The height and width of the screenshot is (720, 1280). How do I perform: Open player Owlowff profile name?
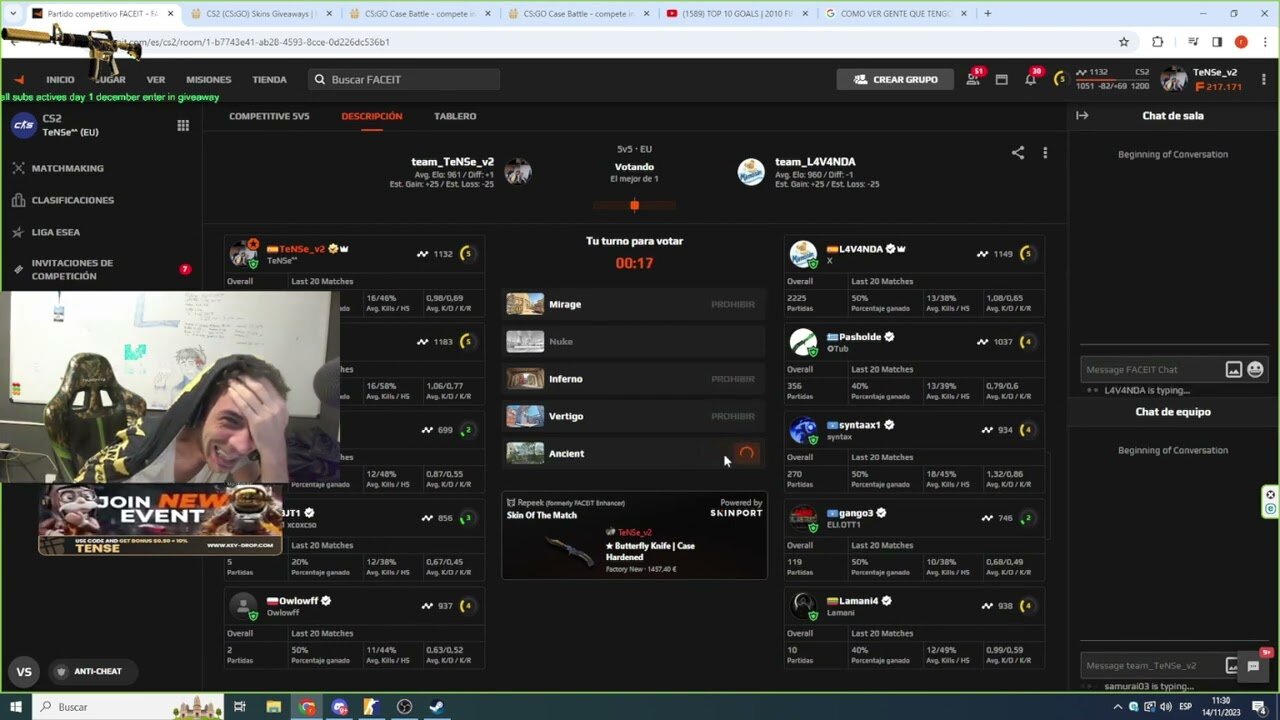298,601
